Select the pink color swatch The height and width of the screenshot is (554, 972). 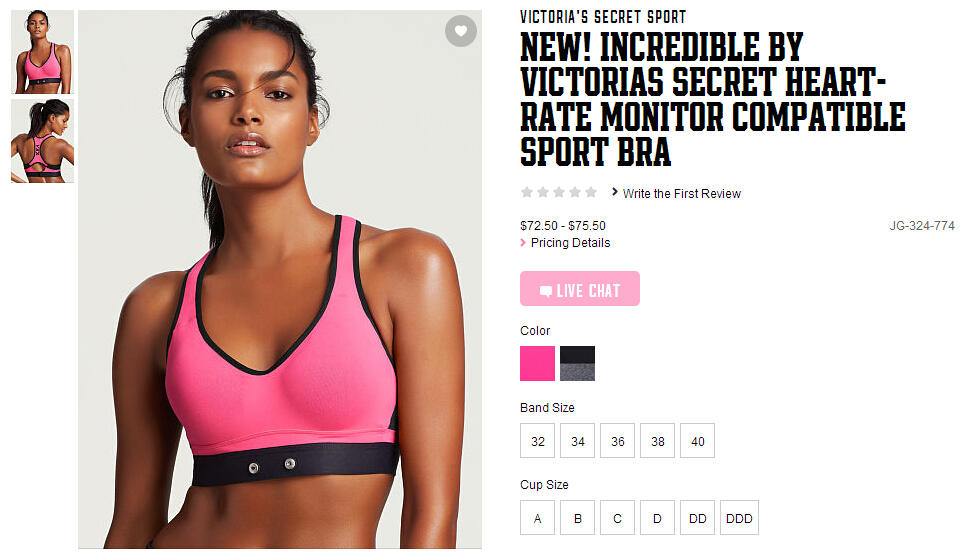pyautogui.click(x=537, y=363)
